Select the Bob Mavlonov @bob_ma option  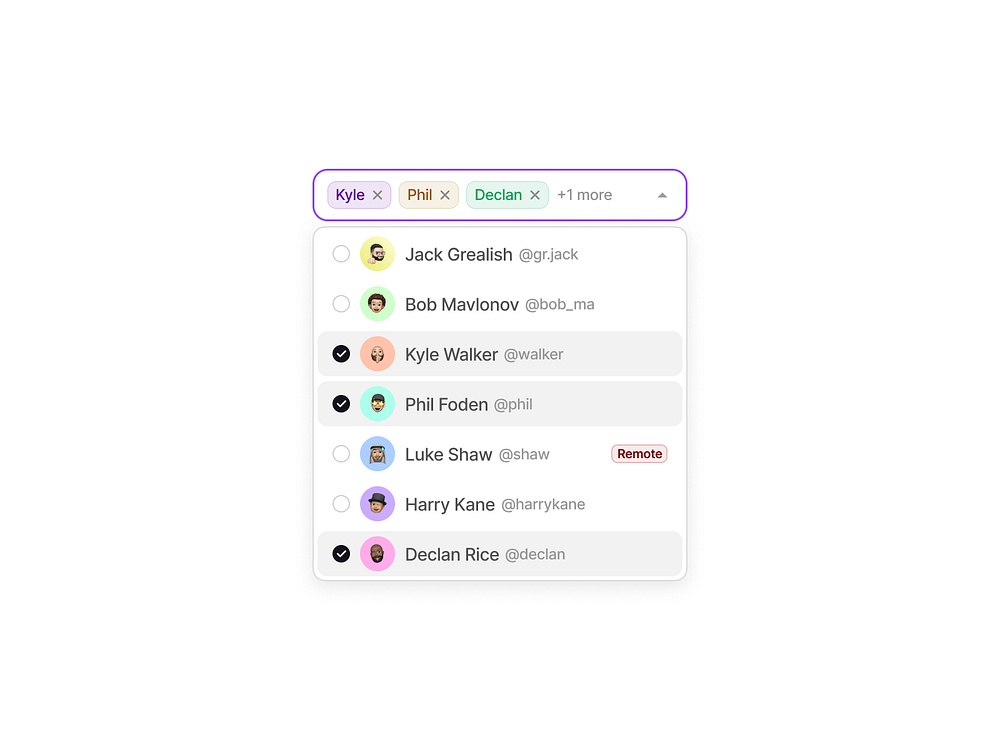(x=500, y=304)
